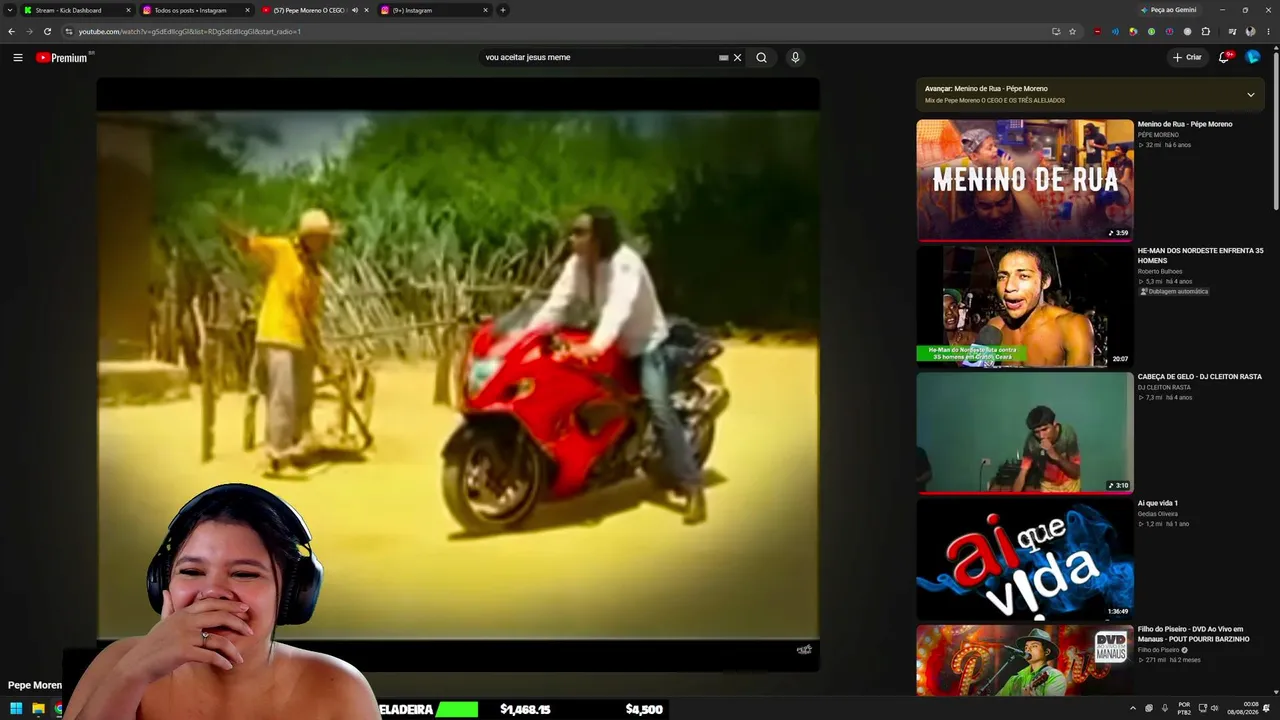Open the Roberto Bulhoes channel link
This screenshot has width=1280, height=720.
tap(1160, 271)
